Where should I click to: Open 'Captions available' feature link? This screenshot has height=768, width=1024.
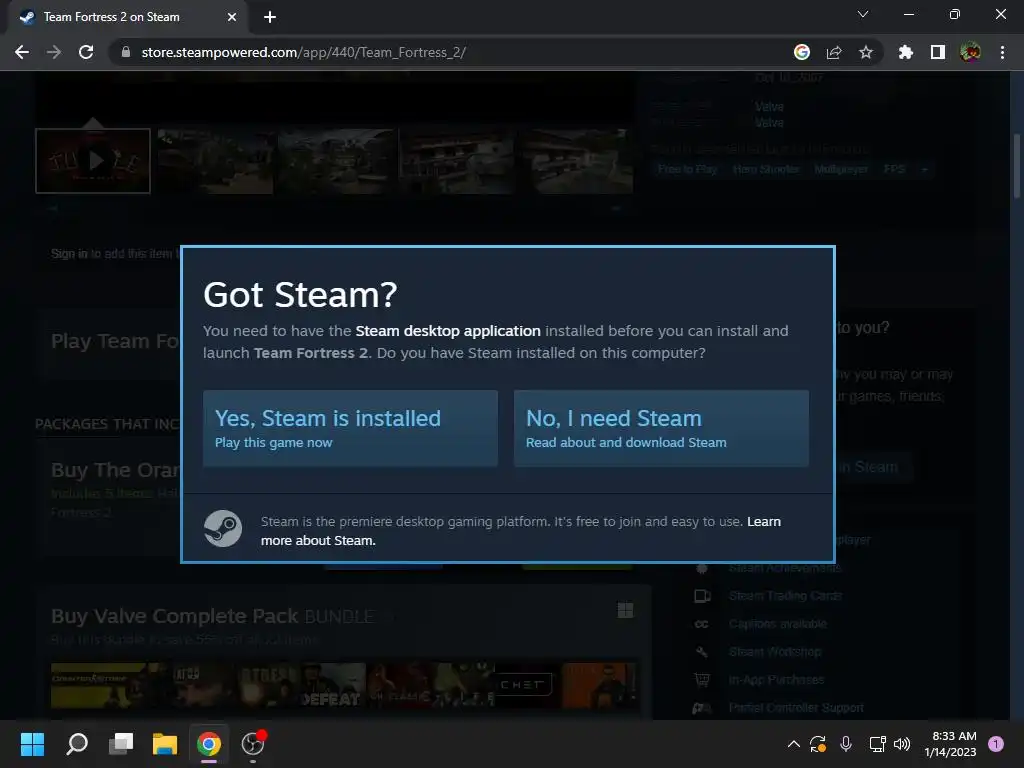(x=778, y=624)
